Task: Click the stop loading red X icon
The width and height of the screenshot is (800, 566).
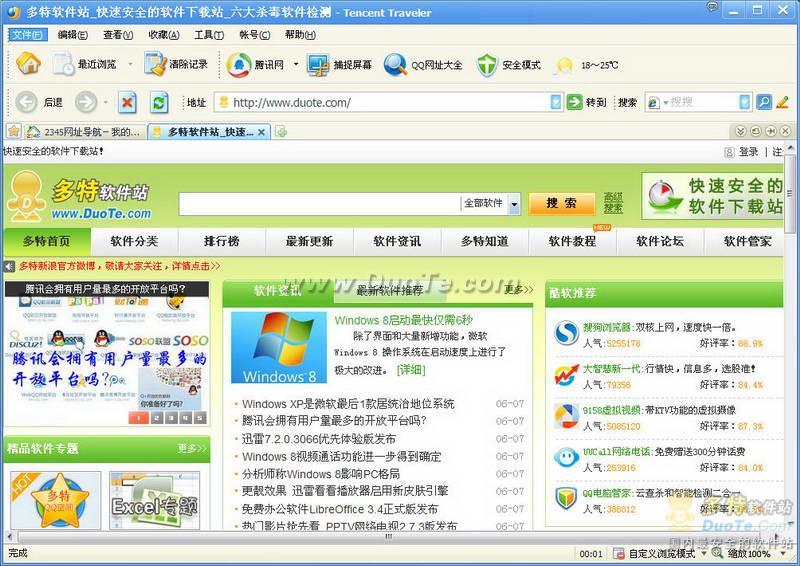Action: pyautogui.click(x=127, y=102)
